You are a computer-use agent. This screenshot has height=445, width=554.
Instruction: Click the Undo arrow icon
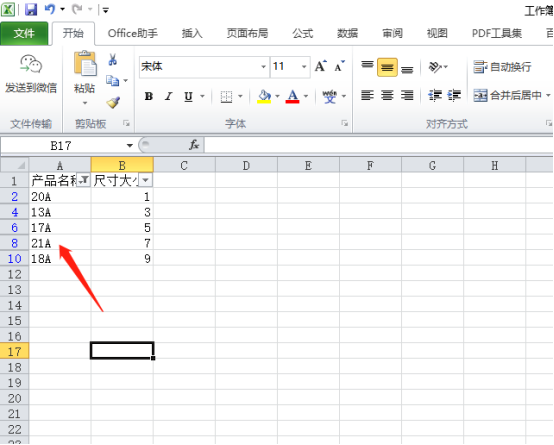[50, 9]
